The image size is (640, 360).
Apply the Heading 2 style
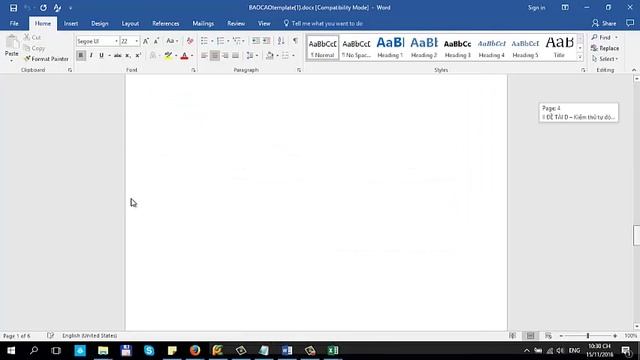[424, 48]
